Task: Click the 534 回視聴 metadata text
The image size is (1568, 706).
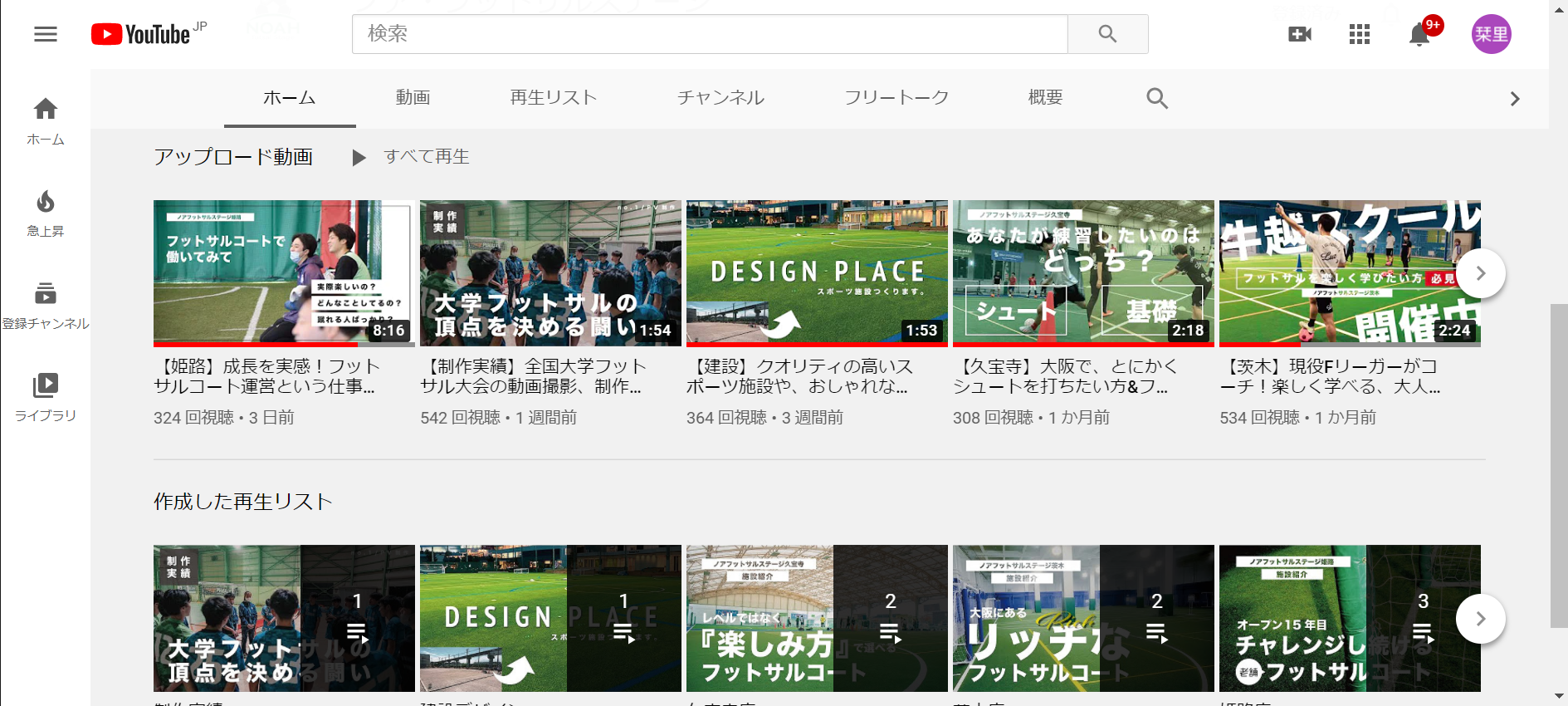Action: 1259,418
